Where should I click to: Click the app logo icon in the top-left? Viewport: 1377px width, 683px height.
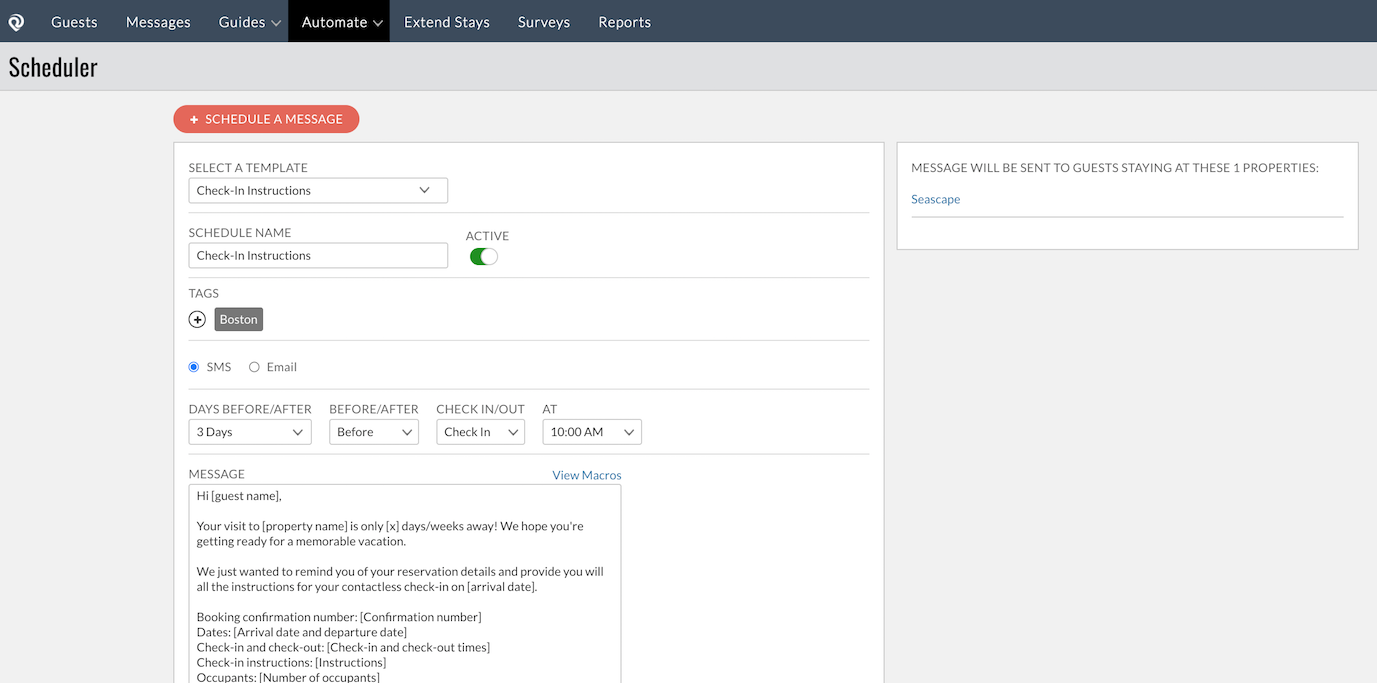16,22
